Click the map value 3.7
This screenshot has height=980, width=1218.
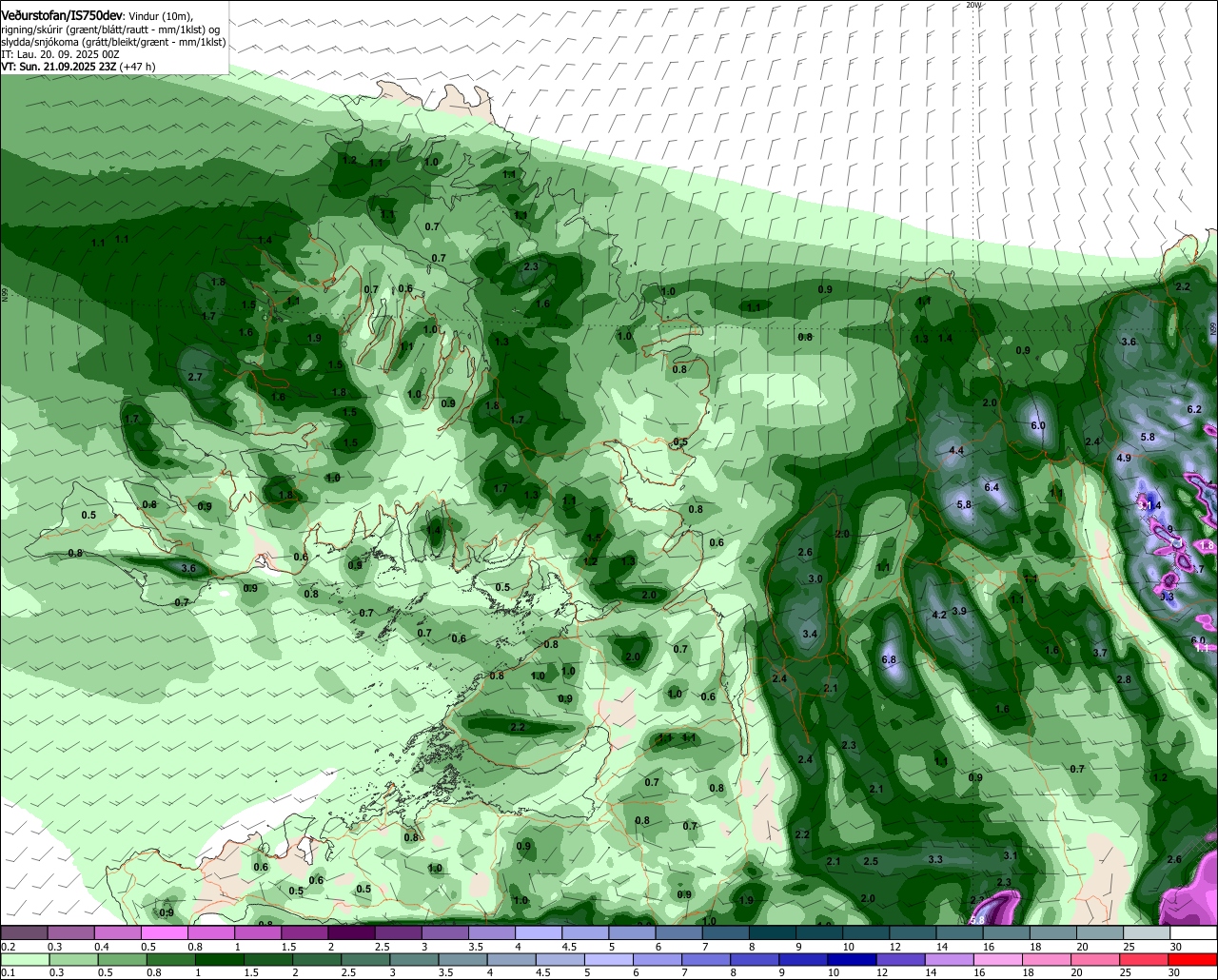click(1100, 653)
